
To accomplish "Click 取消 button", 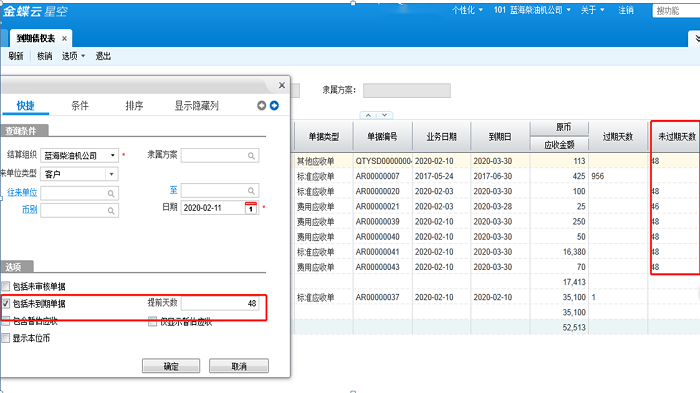I will (239, 366).
